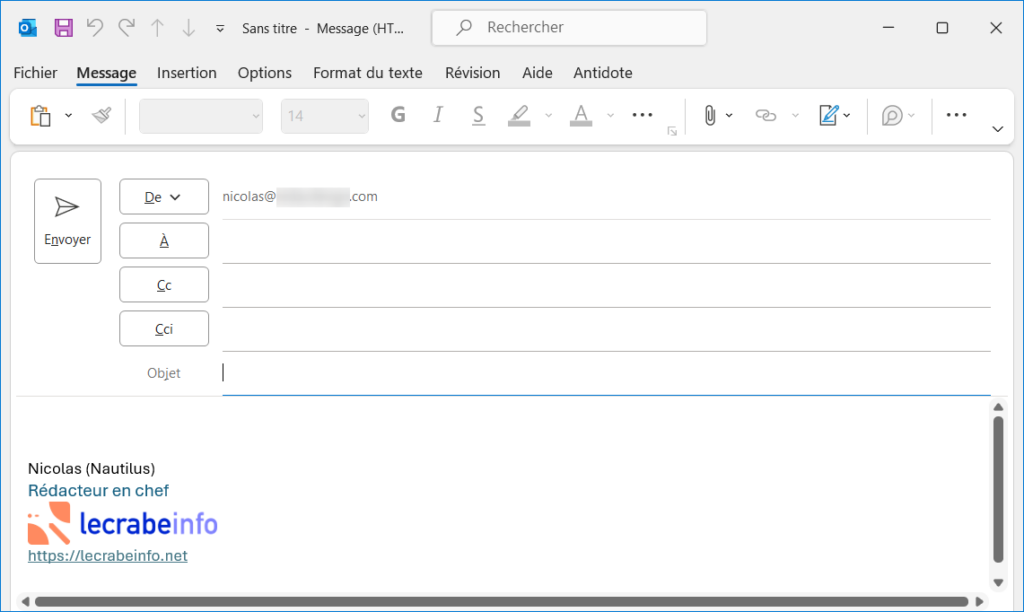Collapse the ribbon with the bottom chevron
1024x612 pixels.
(997, 129)
